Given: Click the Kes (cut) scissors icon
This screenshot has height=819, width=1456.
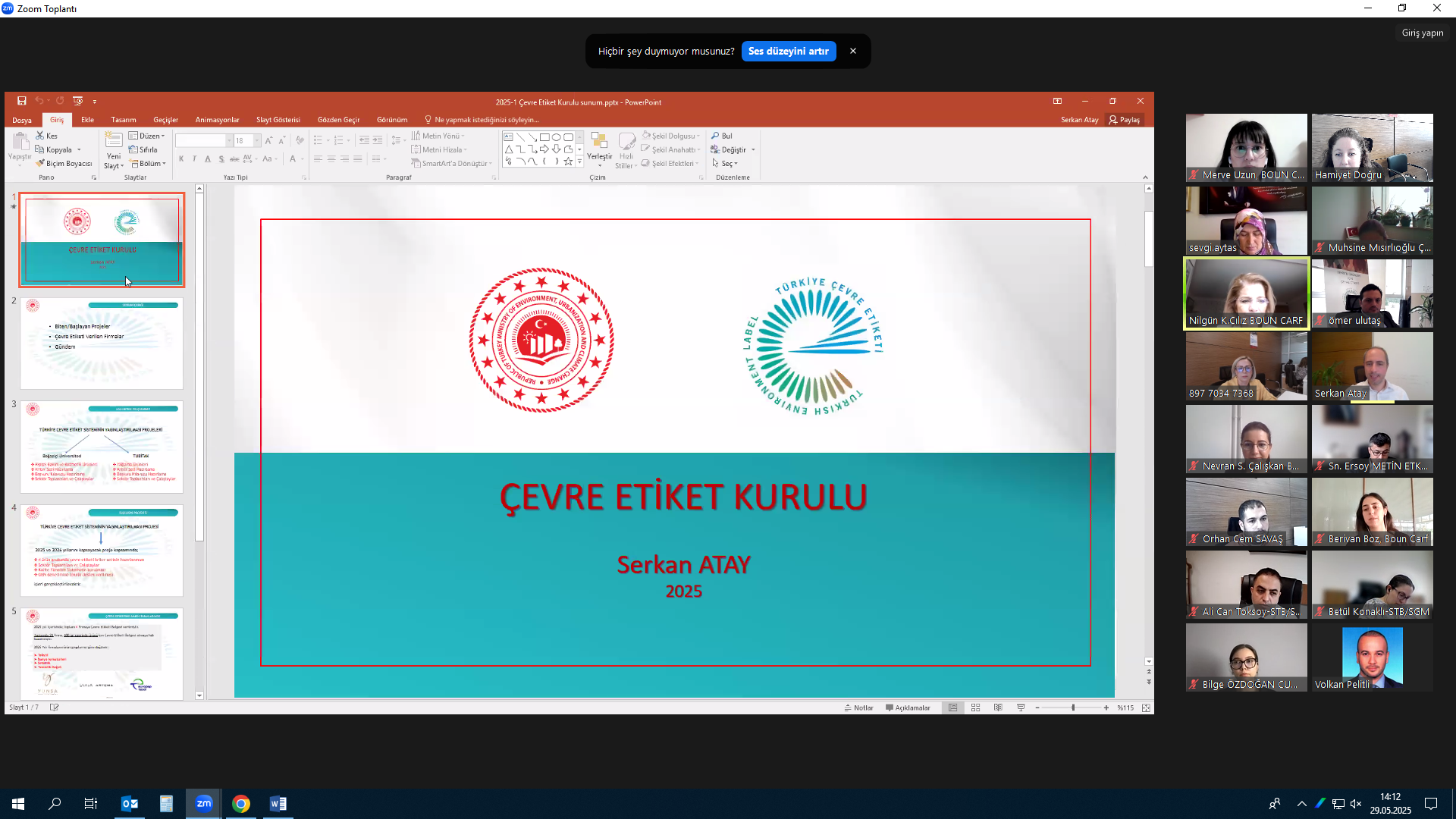Looking at the screenshot, I should pos(40,136).
